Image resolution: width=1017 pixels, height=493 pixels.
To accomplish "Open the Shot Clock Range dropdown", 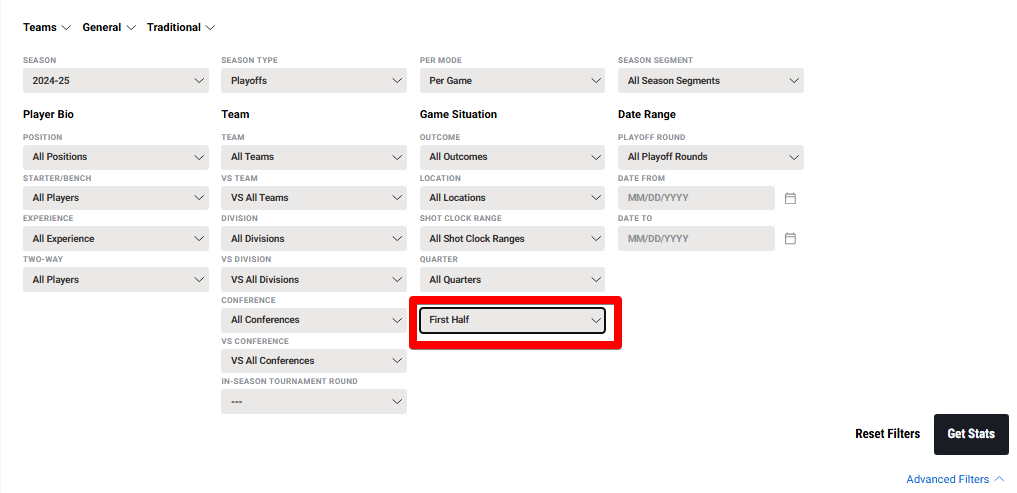I will click(512, 239).
